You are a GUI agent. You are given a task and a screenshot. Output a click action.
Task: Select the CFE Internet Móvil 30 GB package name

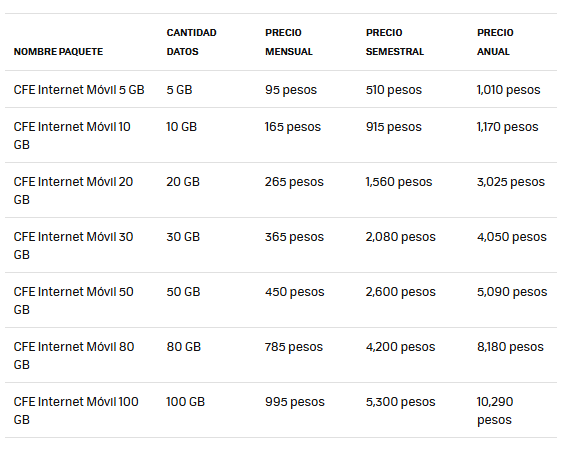(x=73, y=246)
